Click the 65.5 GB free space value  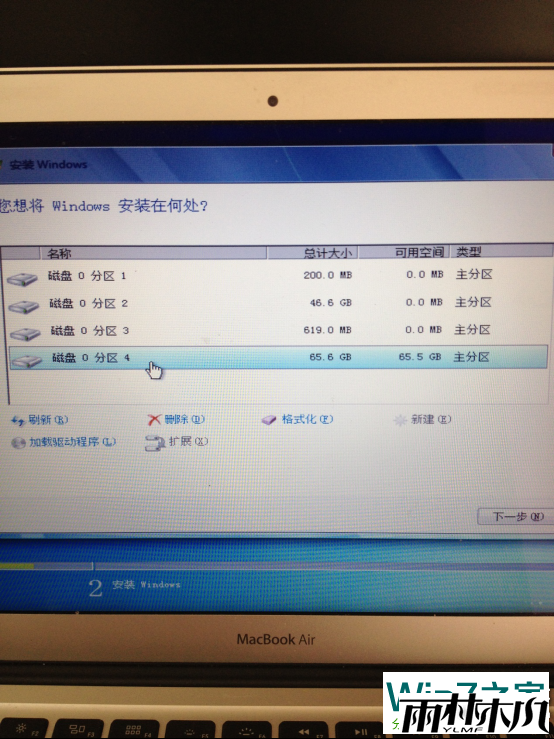click(420, 357)
